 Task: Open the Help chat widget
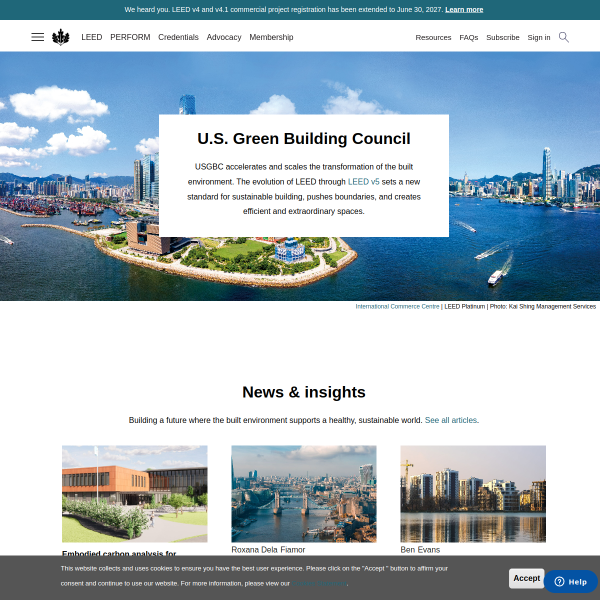(571, 582)
